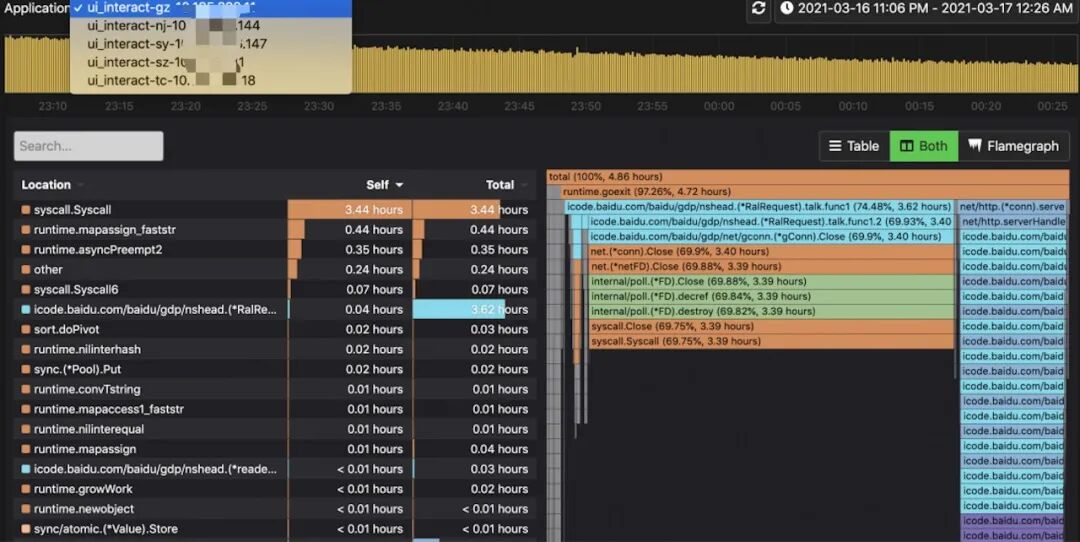This screenshot has height=542, width=1080.
Task: Click blue color swatch beside nshead.(*reade...
Action: coord(25,469)
